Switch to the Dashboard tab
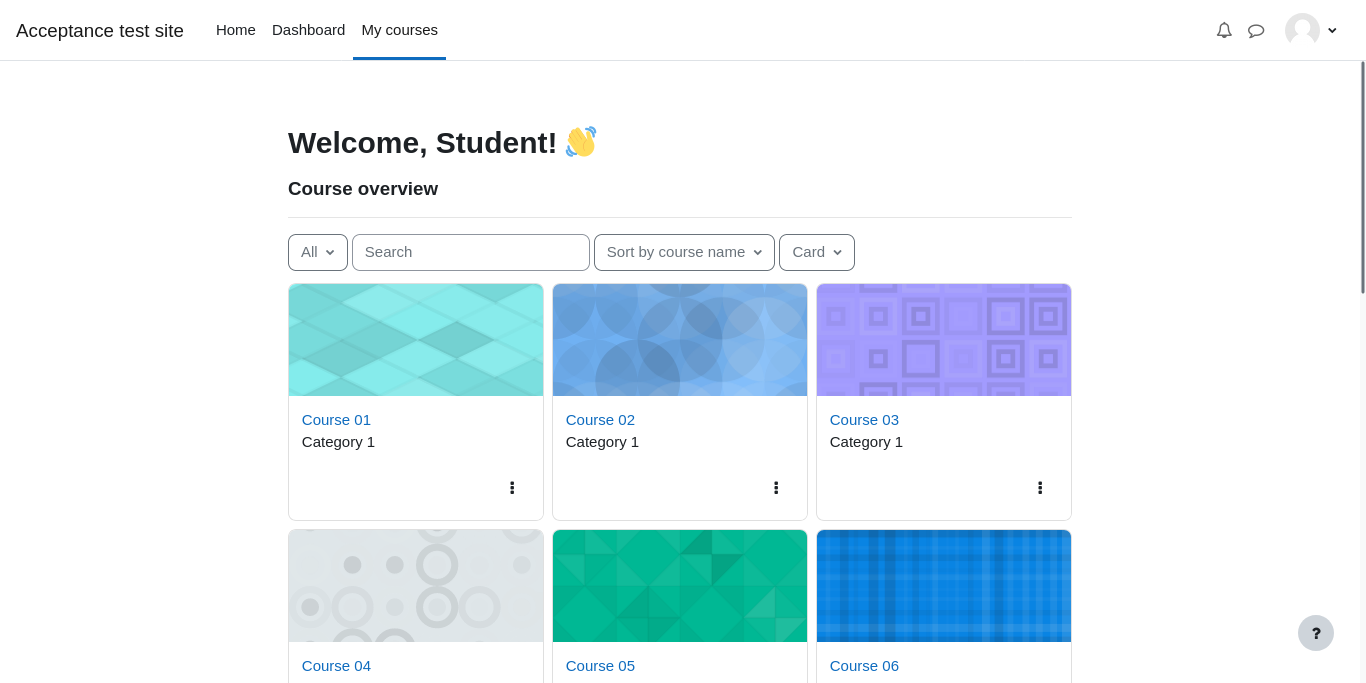This screenshot has height=683, width=1366. 308,30
